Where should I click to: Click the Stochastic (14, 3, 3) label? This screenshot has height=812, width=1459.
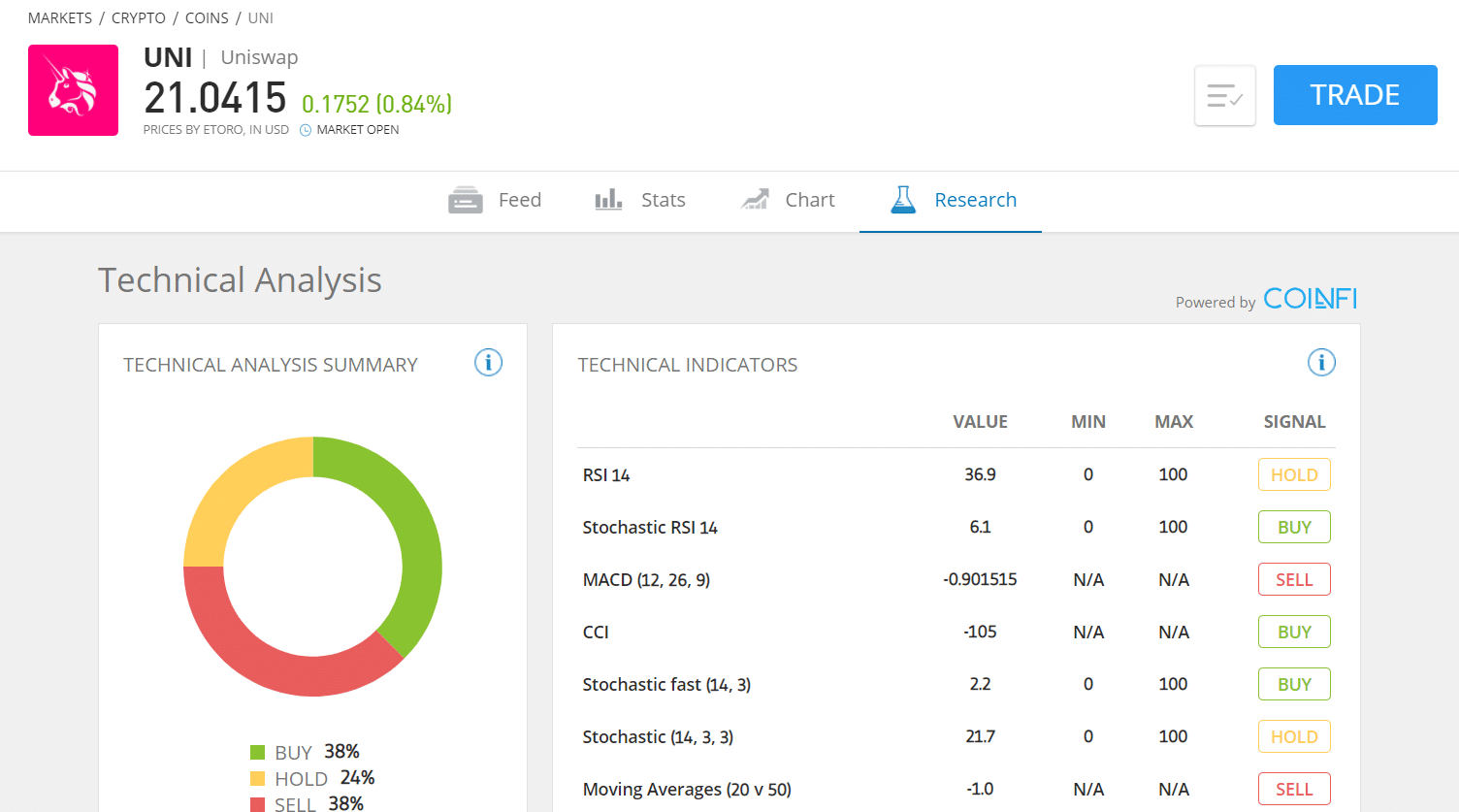658,737
